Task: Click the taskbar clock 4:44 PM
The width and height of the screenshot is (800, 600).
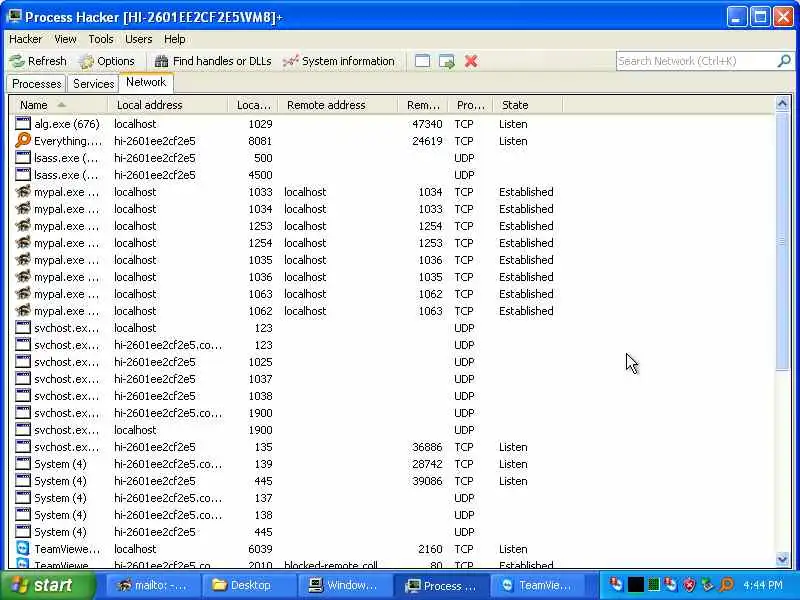Action: (763, 585)
